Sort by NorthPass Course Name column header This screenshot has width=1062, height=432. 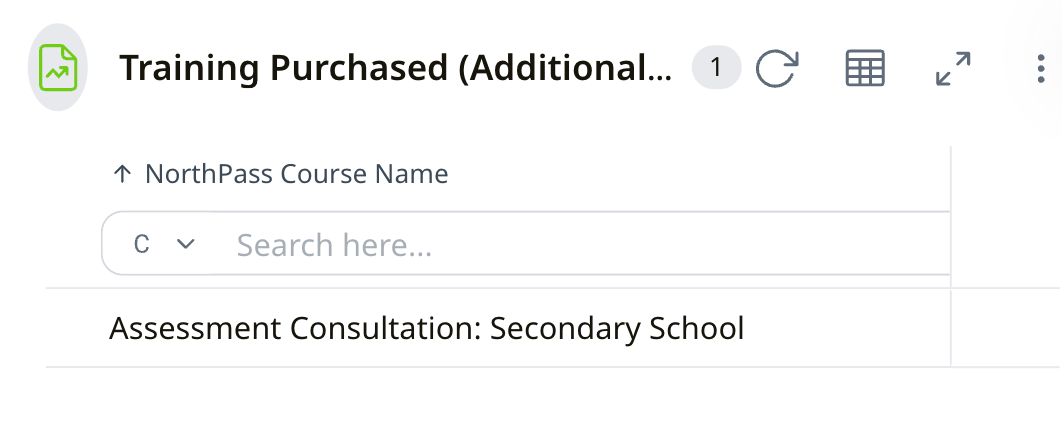[x=296, y=175]
